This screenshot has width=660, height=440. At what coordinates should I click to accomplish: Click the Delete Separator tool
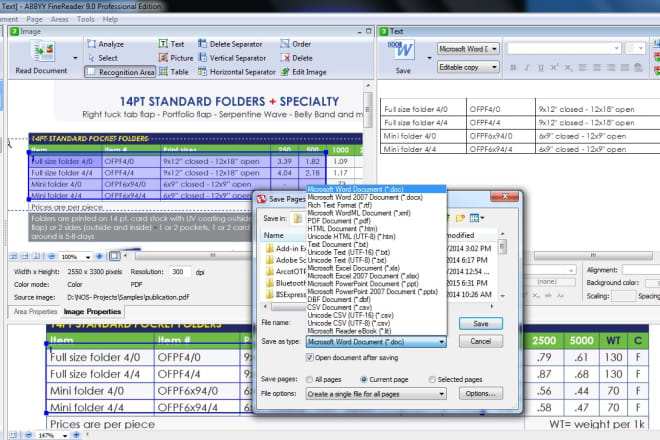point(230,44)
